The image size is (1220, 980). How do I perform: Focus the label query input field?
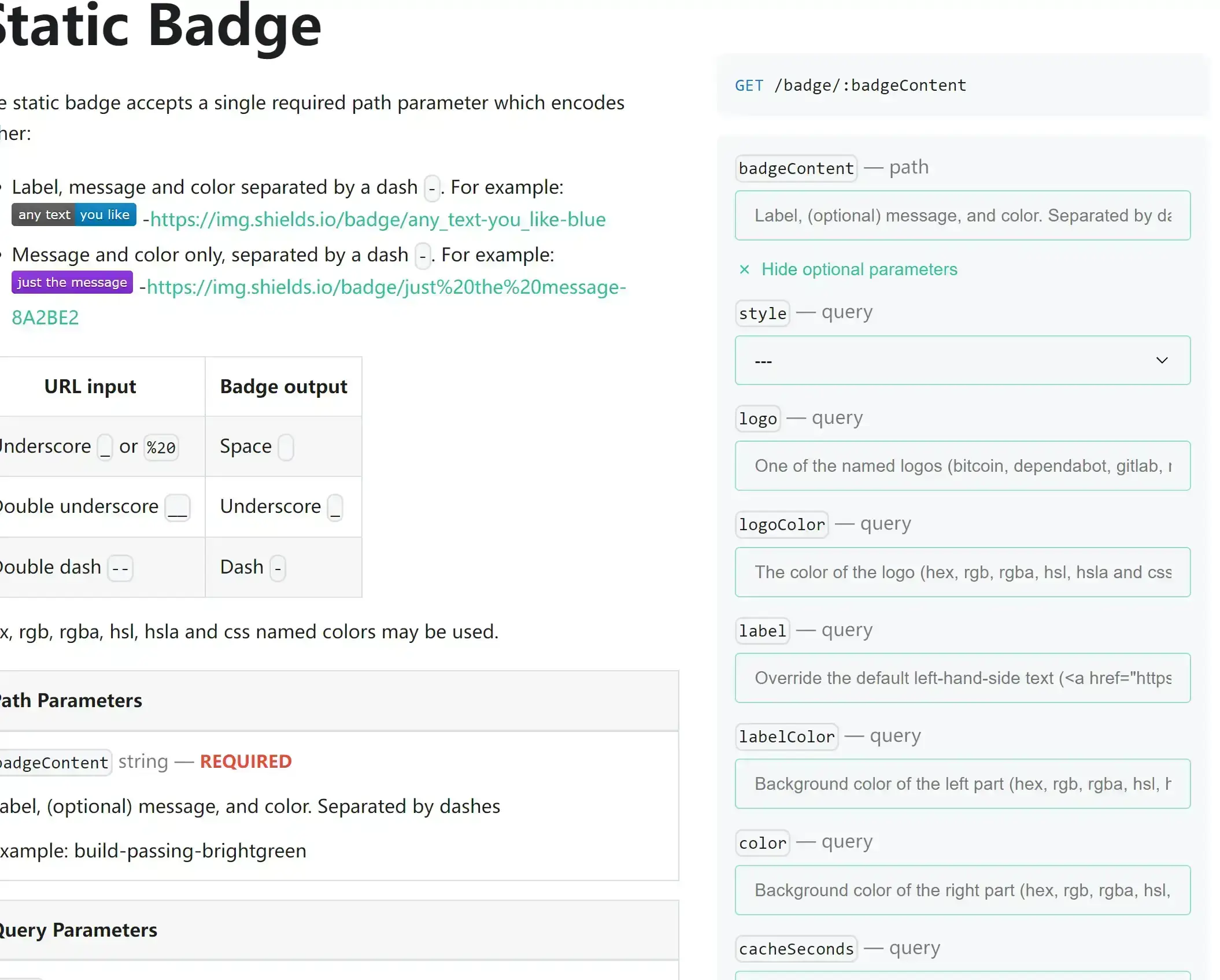tap(963, 678)
